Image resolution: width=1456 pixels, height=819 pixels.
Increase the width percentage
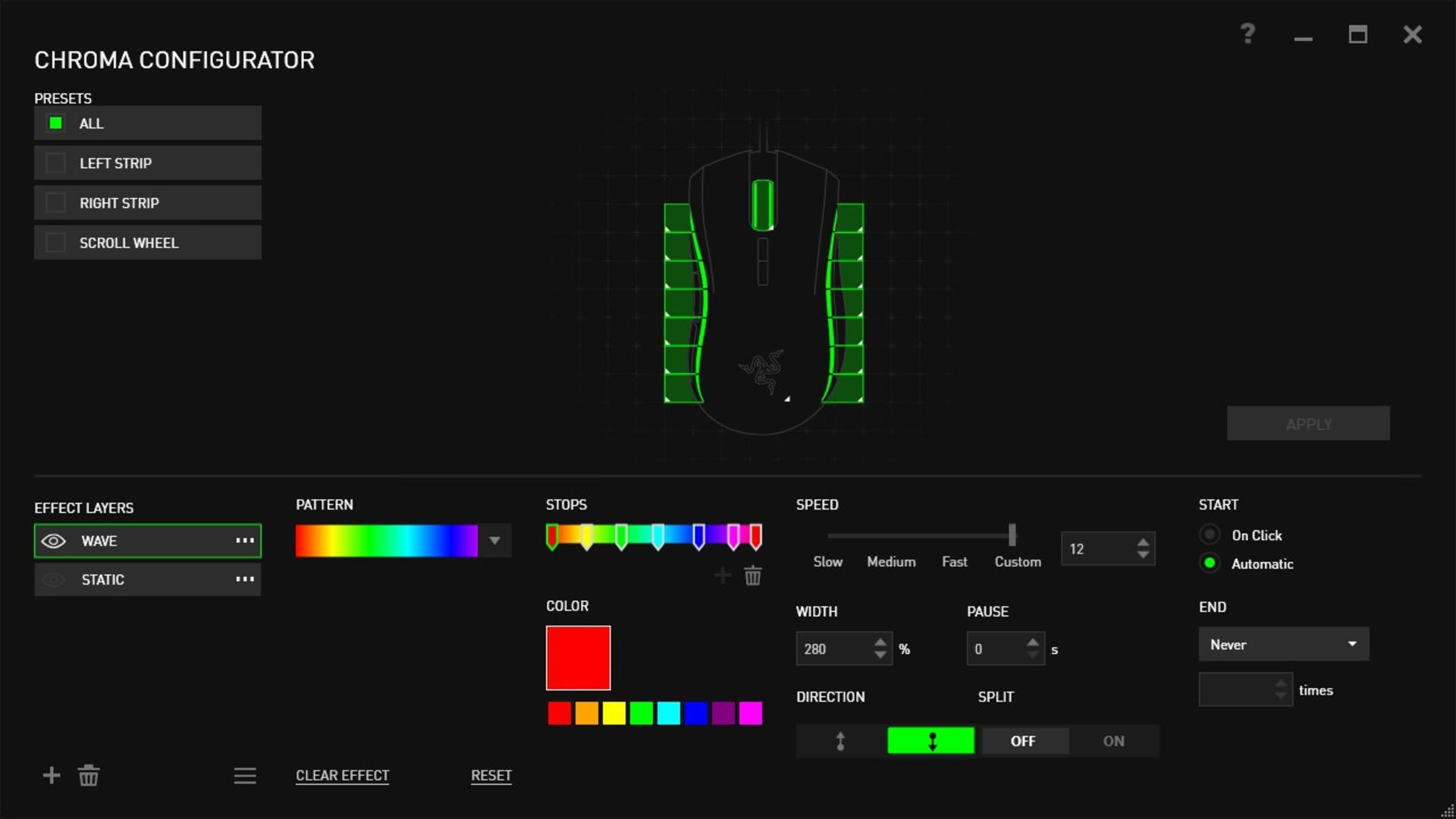pyautogui.click(x=880, y=642)
